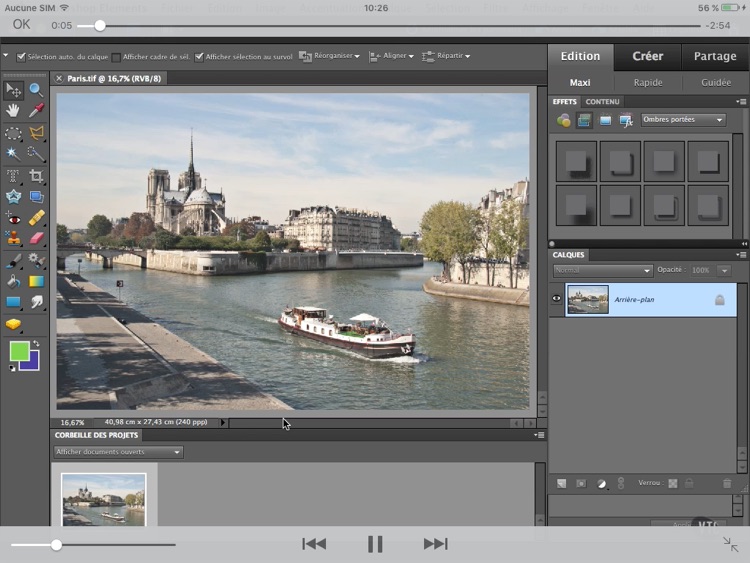Reset default colors small squares icon
Image resolution: width=750 pixels, height=563 pixels.
click(12, 368)
